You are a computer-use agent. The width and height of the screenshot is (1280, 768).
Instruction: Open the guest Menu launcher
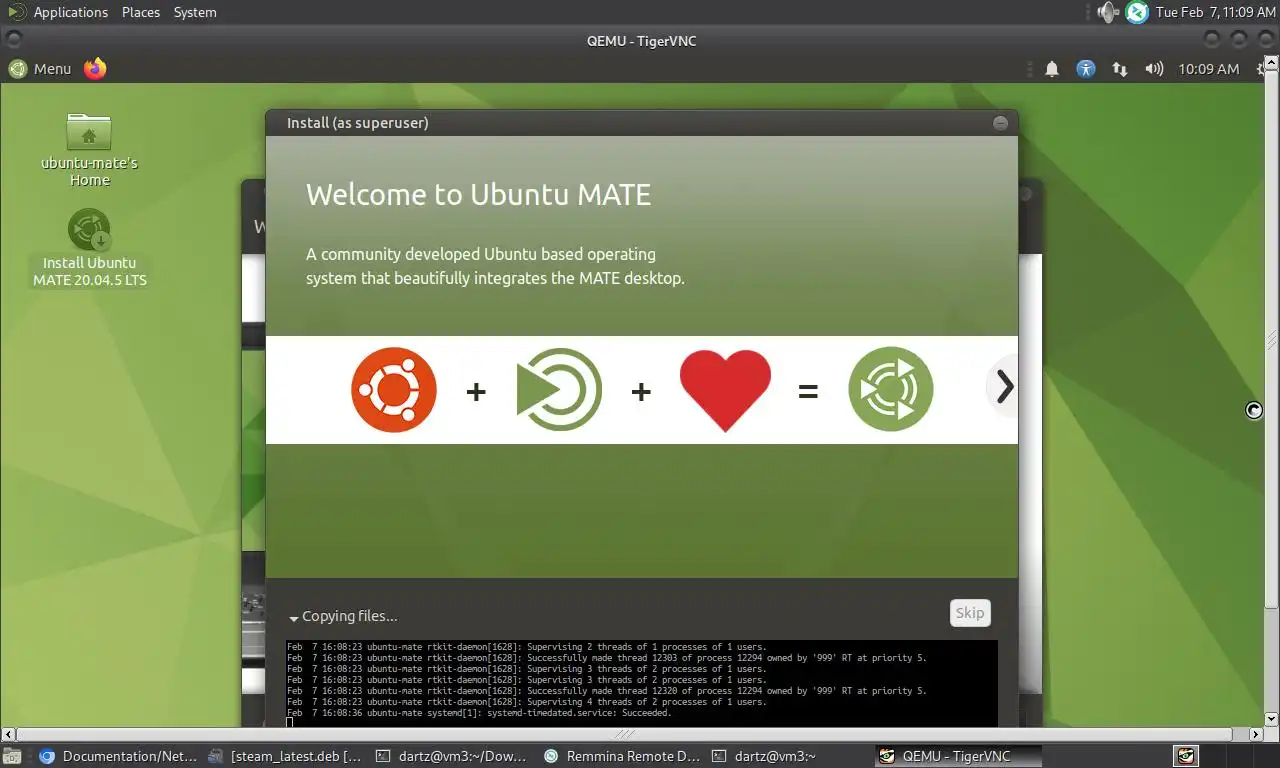(x=41, y=69)
